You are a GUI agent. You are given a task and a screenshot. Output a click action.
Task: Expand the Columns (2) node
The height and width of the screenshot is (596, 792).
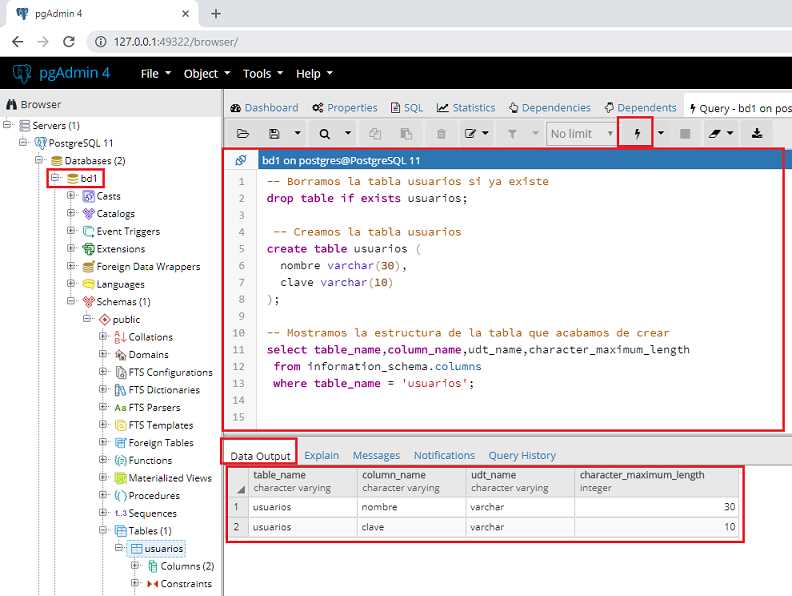pos(135,566)
